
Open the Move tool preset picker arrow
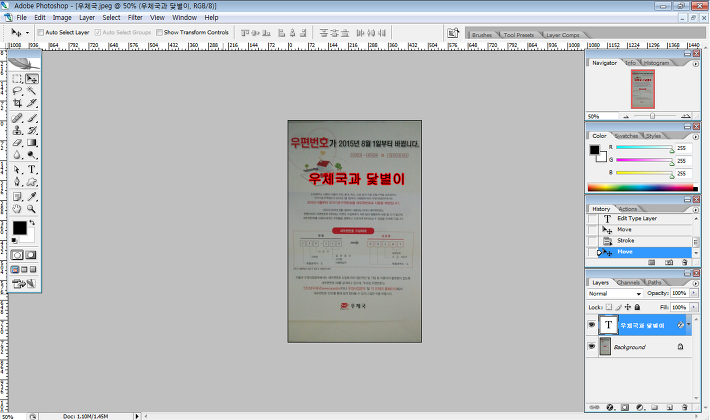pos(27,33)
